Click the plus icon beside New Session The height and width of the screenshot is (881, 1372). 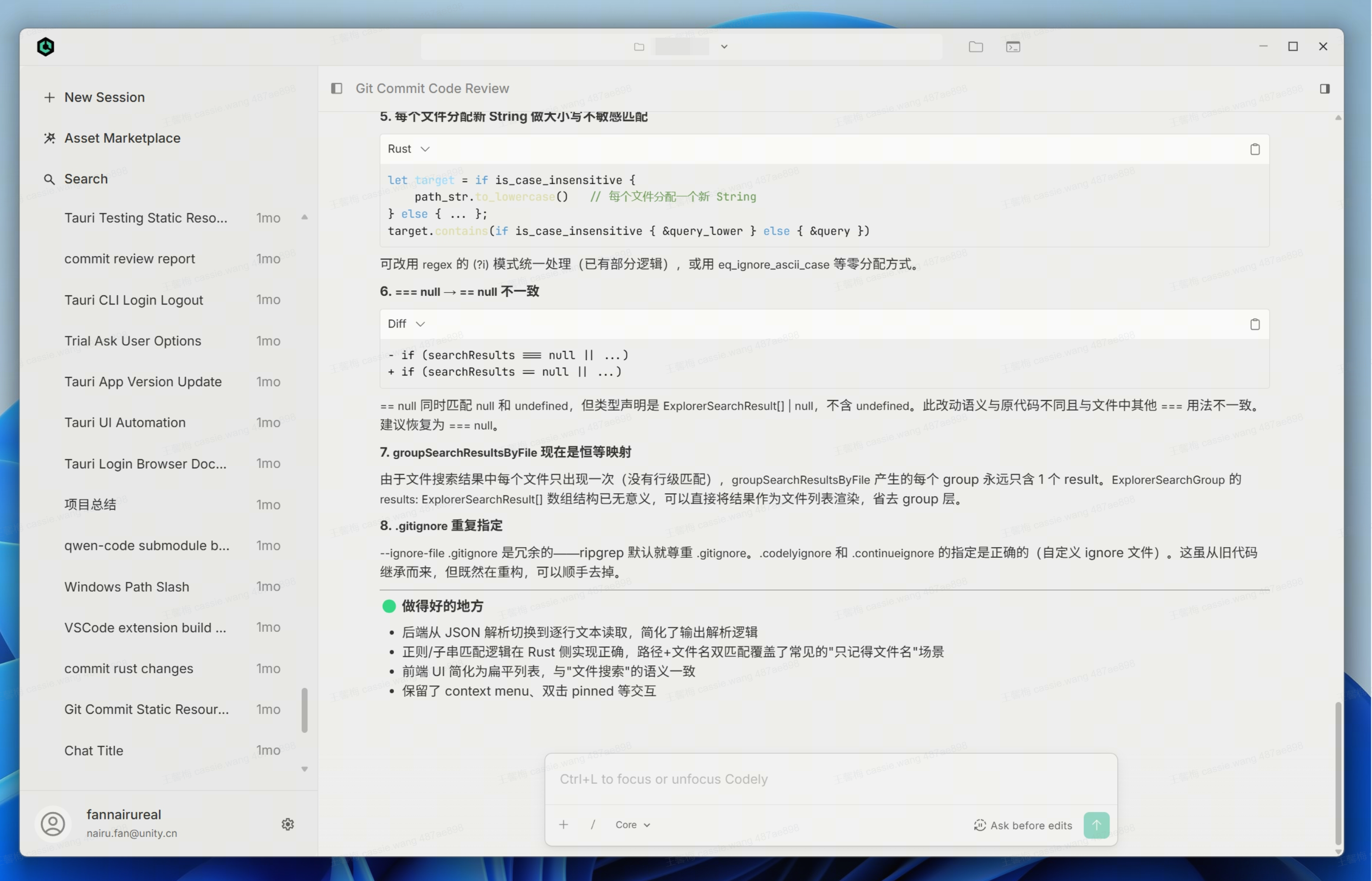(50, 97)
